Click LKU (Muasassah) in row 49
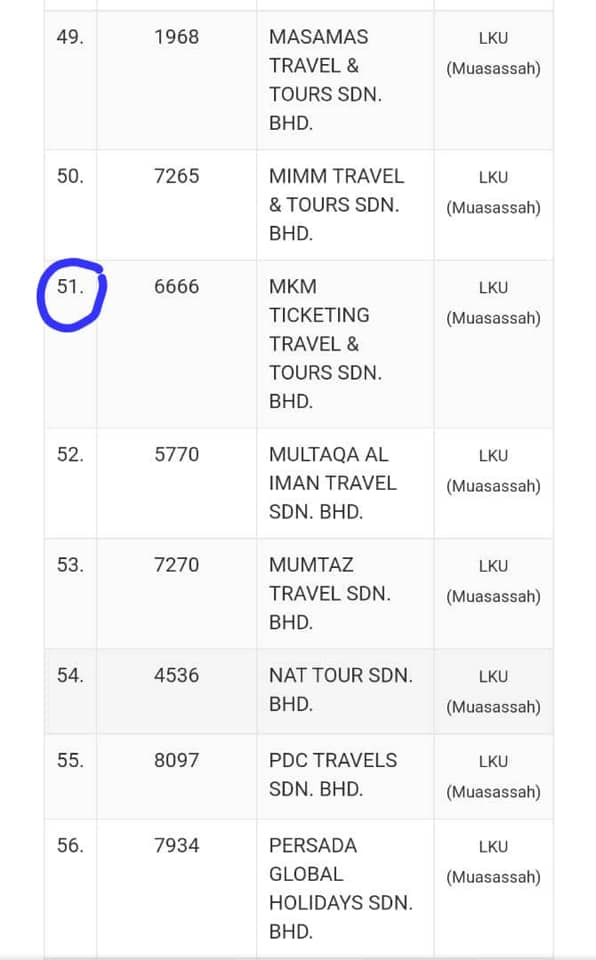Viewport: 596px width, 960px height. tap(493, 53)
